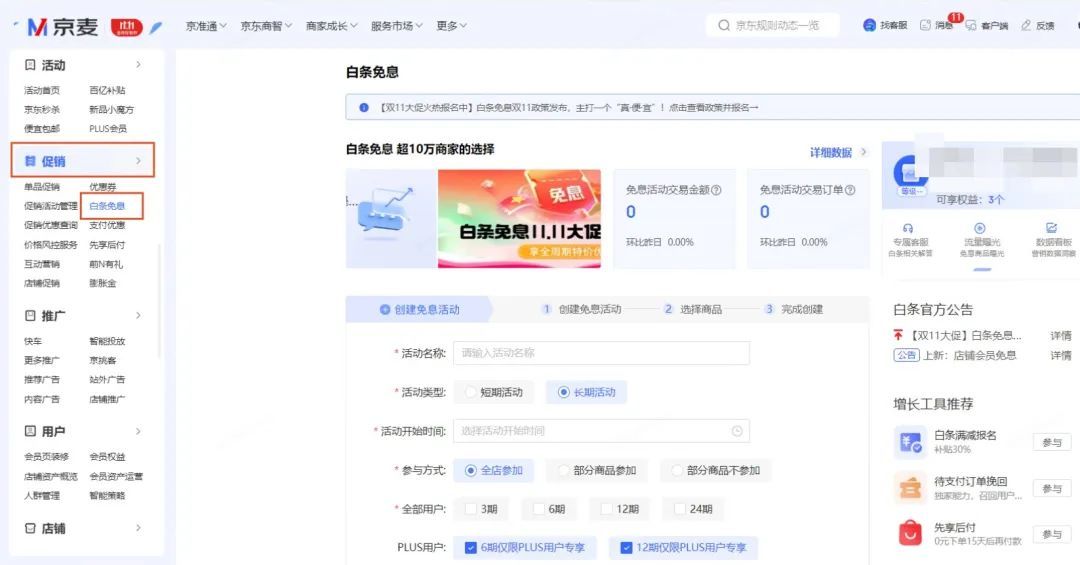
Task: Choose 部分商品不参加 participation radio
Action: pos(677,470)
